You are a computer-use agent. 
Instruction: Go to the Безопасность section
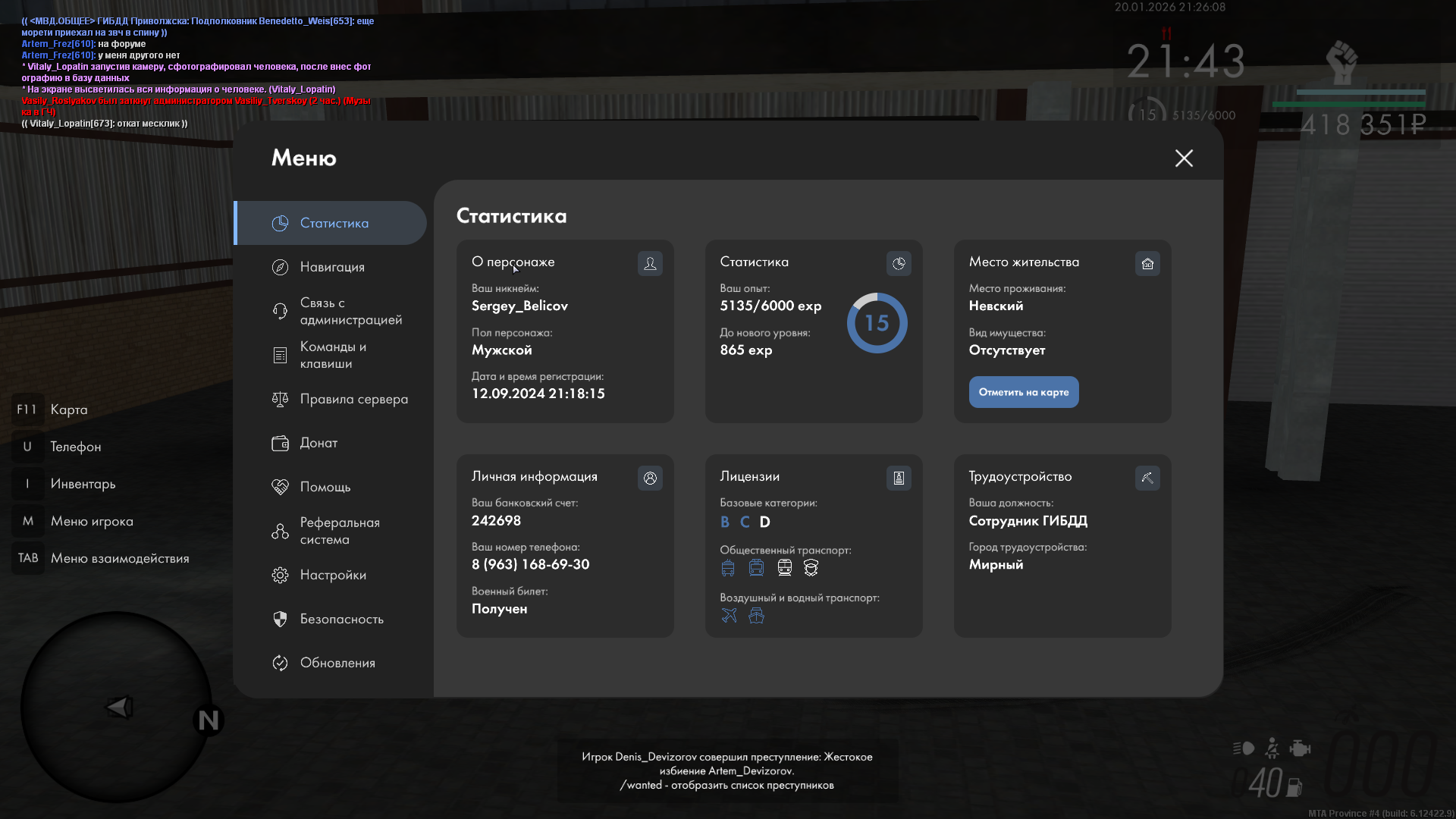click(341, 619)
